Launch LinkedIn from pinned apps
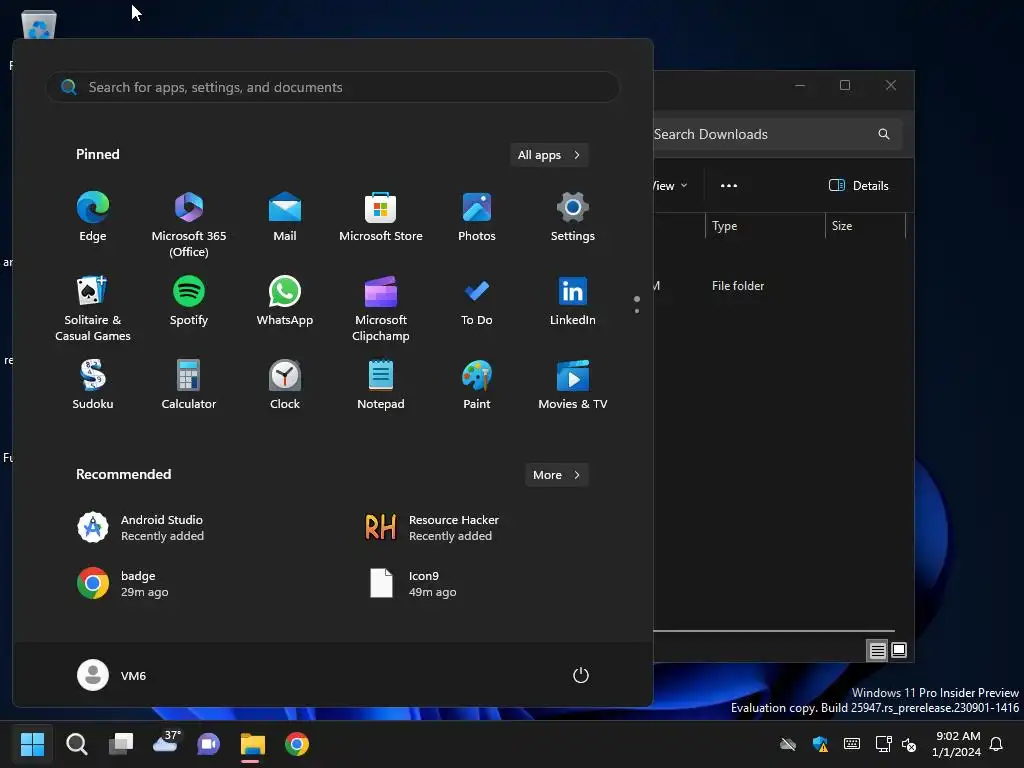Viewport: 1024px width, 768px height. [x=573, y=300]
